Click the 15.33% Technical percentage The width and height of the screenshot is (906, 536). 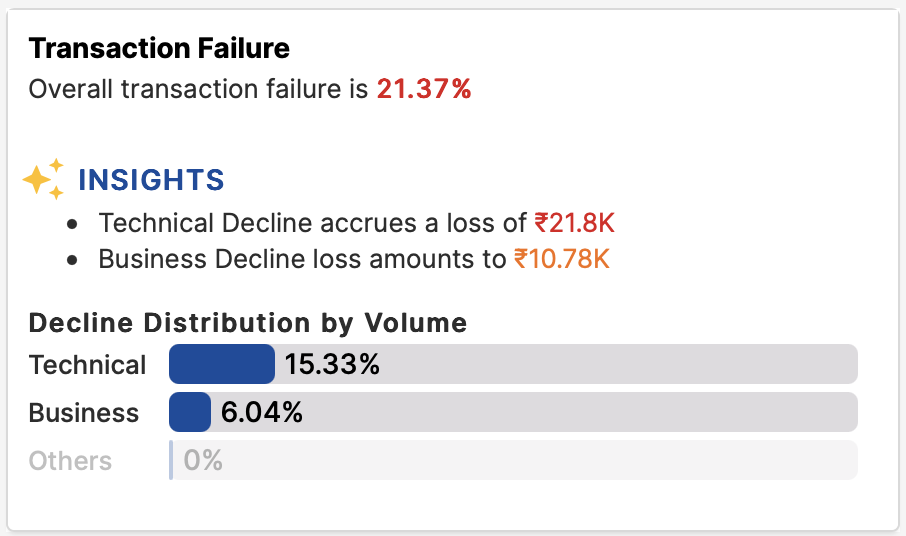coord(332,365)
